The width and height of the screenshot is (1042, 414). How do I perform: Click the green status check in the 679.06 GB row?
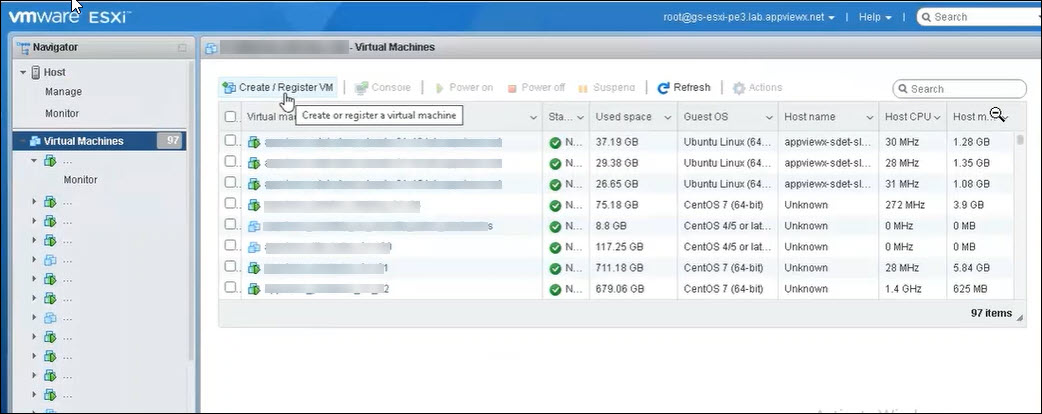click(x=556, y=290)
